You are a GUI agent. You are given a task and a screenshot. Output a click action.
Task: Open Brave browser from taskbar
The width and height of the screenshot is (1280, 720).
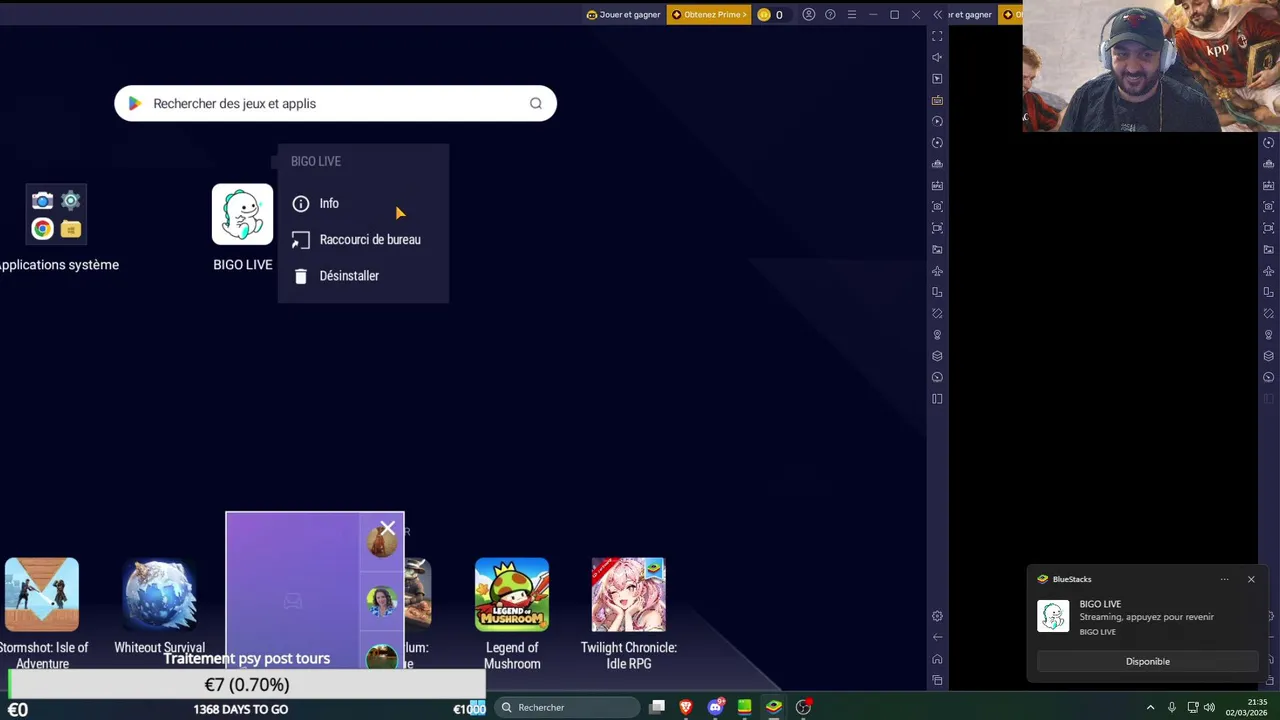click(x=686, y=707)
